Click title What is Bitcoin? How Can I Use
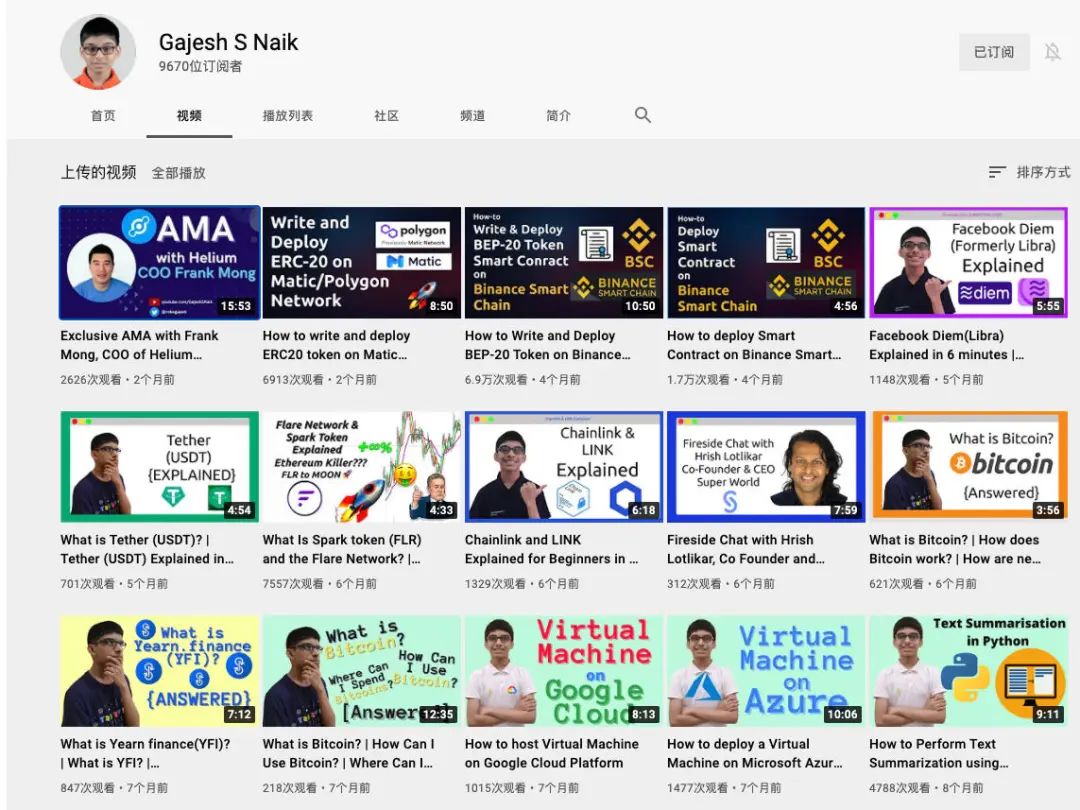1080x810 pixels. 349,754
